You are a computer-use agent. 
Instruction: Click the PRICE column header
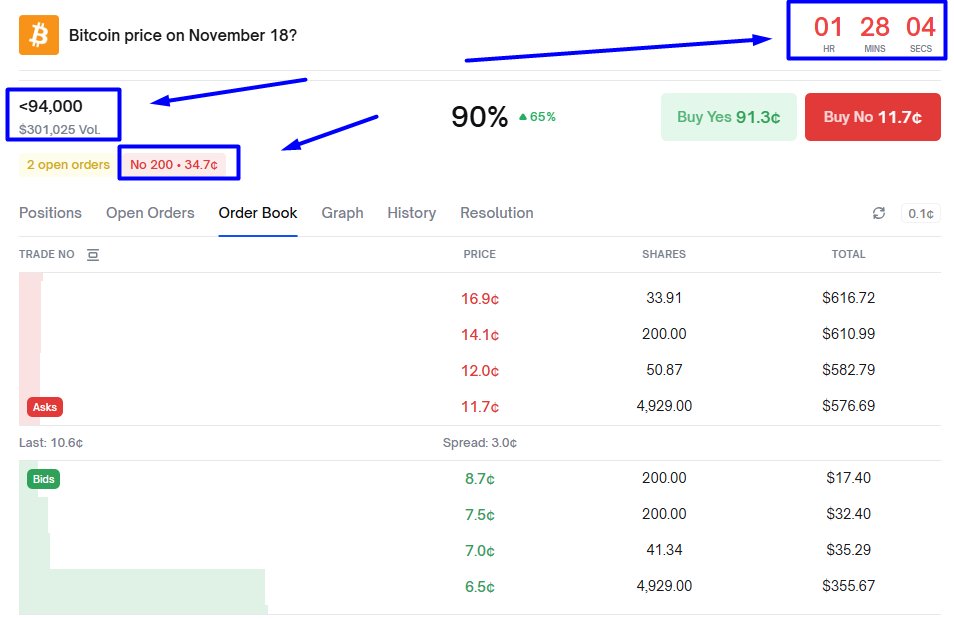coord(479,254)
